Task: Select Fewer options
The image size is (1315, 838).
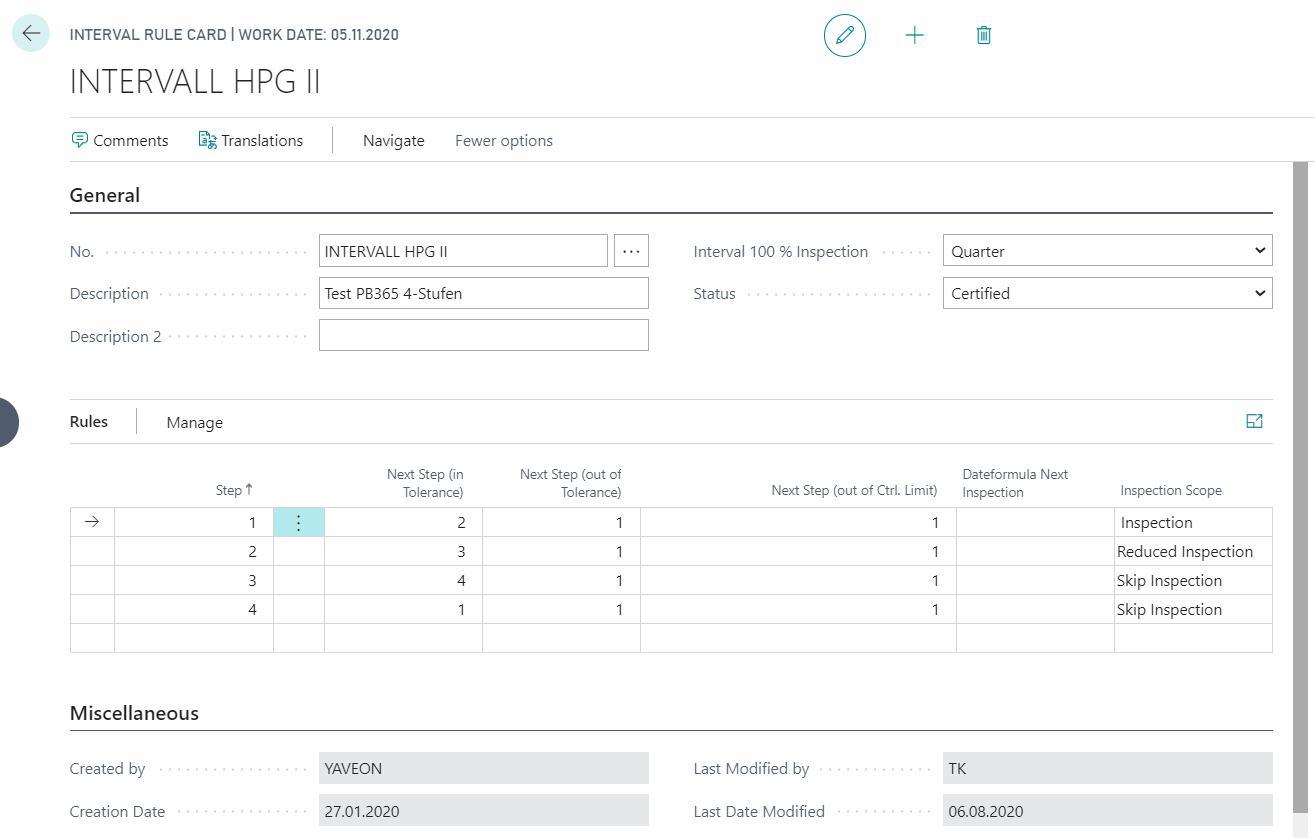Action: pyautogui.click(x=504, y=141)
